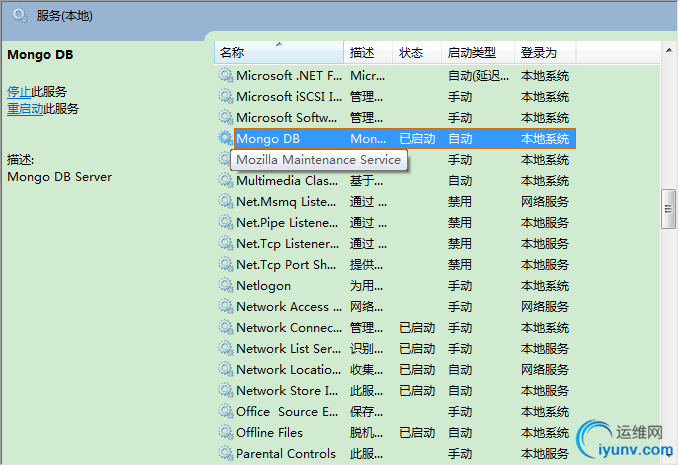The height and width of the screenshot is (466, 679).
Task: Sort by 描述 column header
Action: tap(368, 52)
